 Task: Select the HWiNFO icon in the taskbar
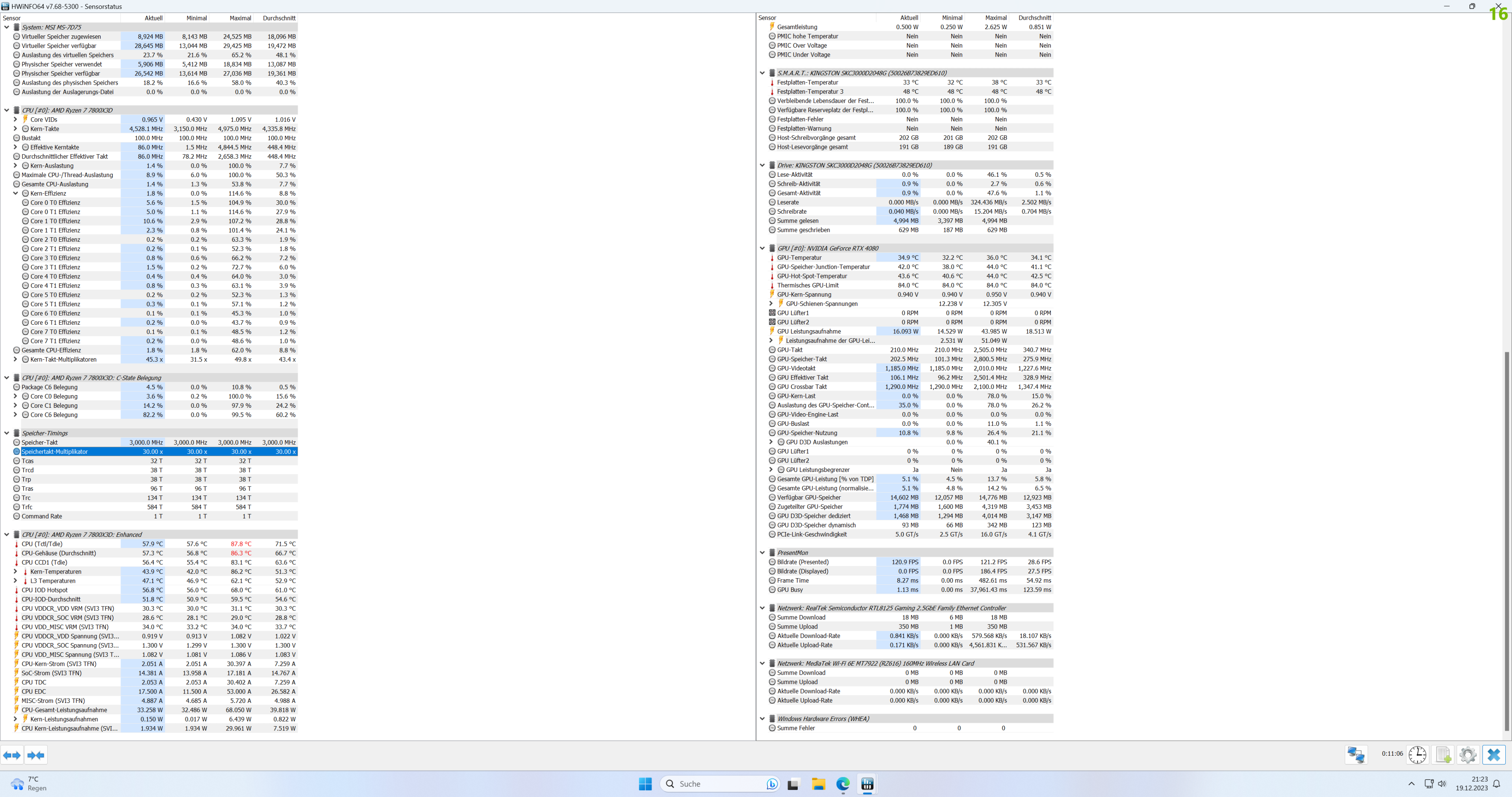pos(867,784)
